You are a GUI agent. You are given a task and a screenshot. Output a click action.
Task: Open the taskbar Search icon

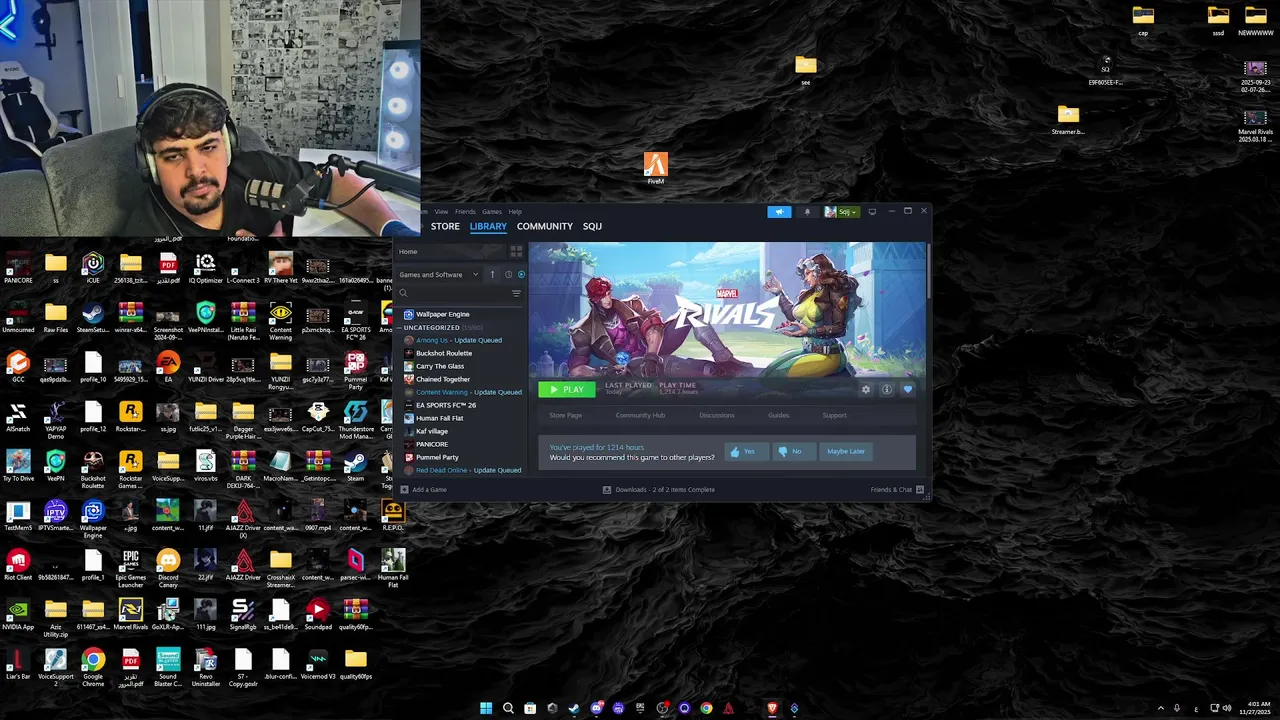pyautogui.click(x=508, y=708)
